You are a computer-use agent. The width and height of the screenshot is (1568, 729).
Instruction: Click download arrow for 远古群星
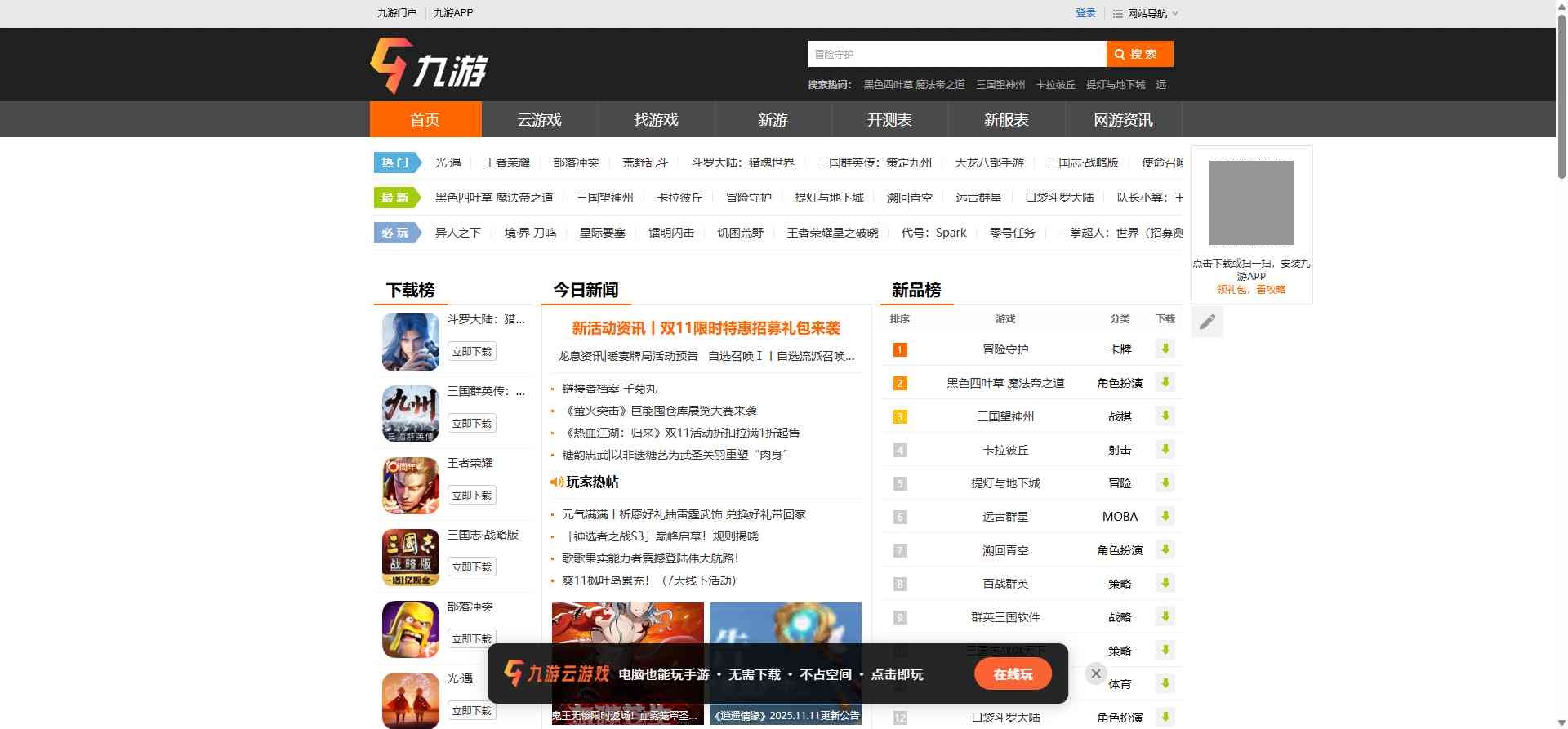(x=1165, y=517)
